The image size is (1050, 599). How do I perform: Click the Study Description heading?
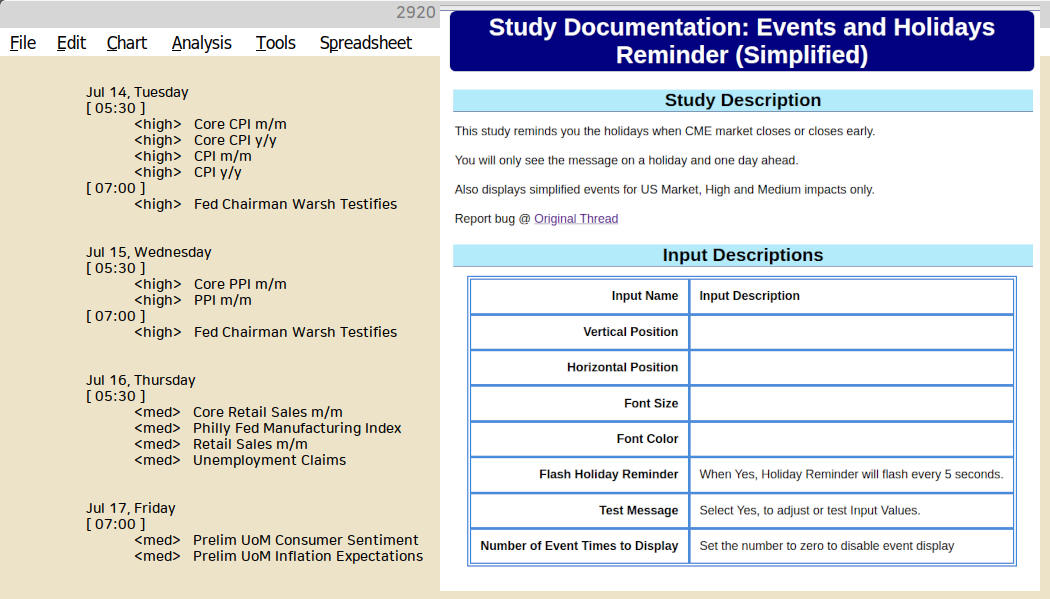point(743,100)
